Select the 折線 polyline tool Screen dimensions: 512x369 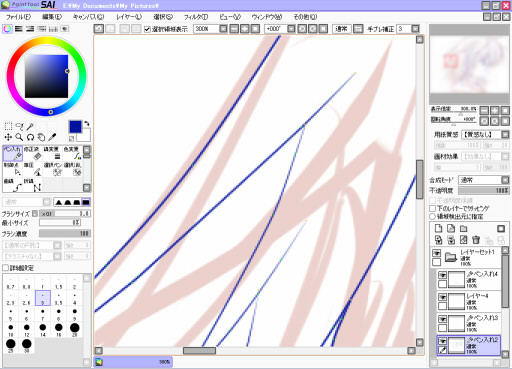[x=32, y=185]
